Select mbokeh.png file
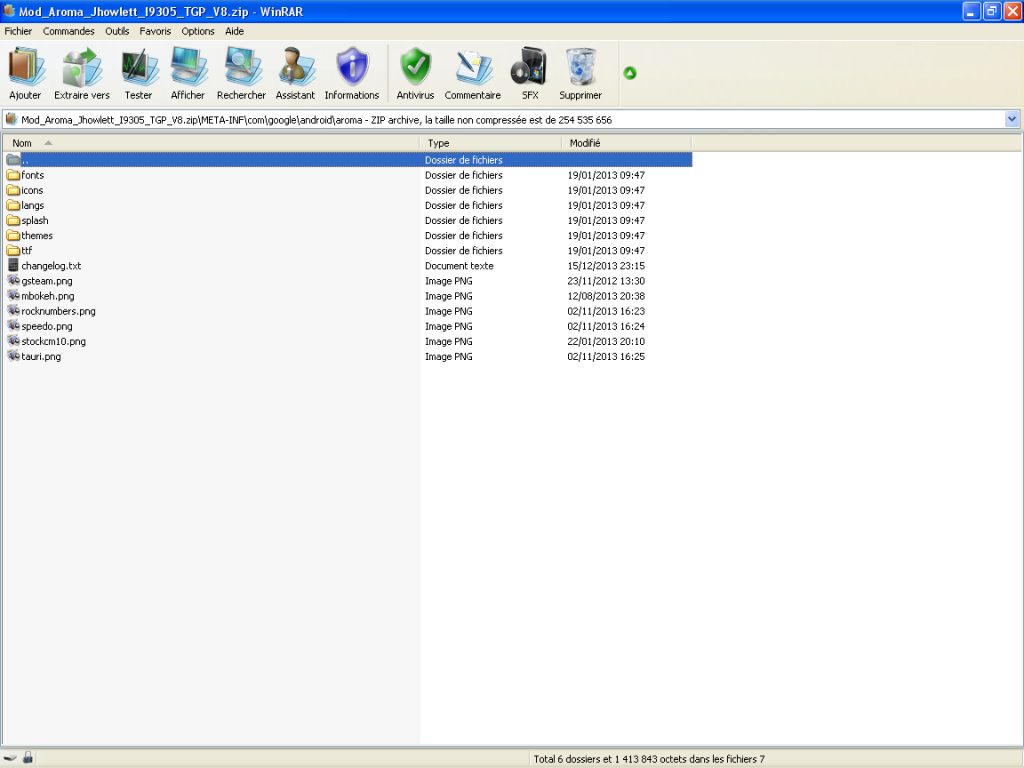1024x768 pixels. tap(40, 296)
